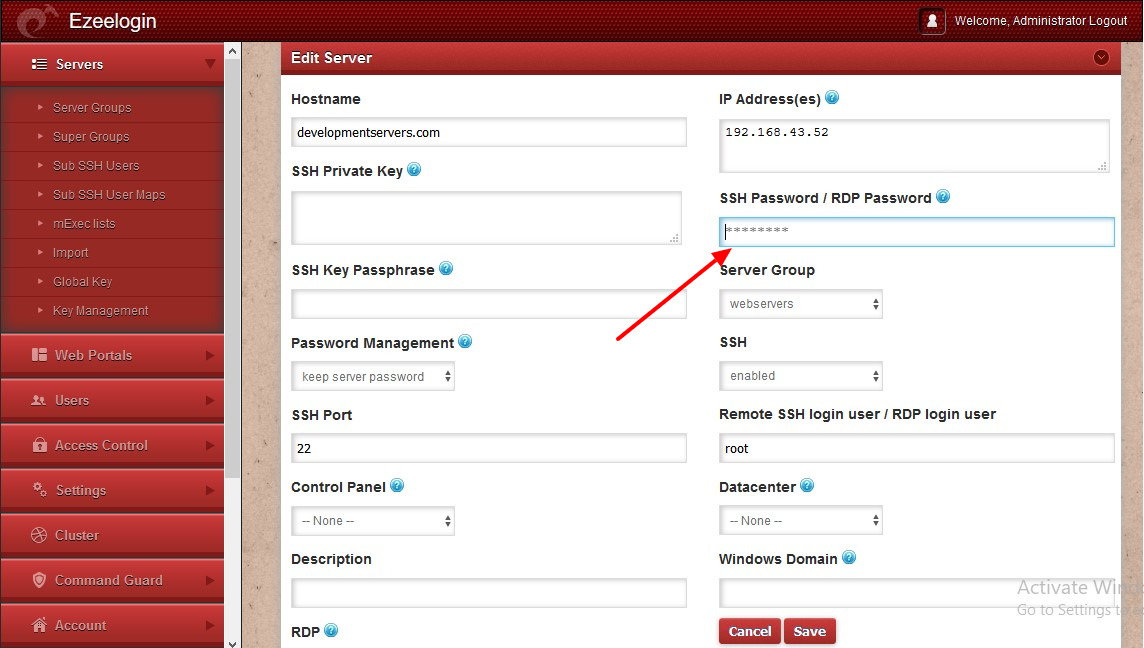Click sidebar scrollbar up arrow
The width and height of the screenshot is (1144, 648).
pos(232,51)
